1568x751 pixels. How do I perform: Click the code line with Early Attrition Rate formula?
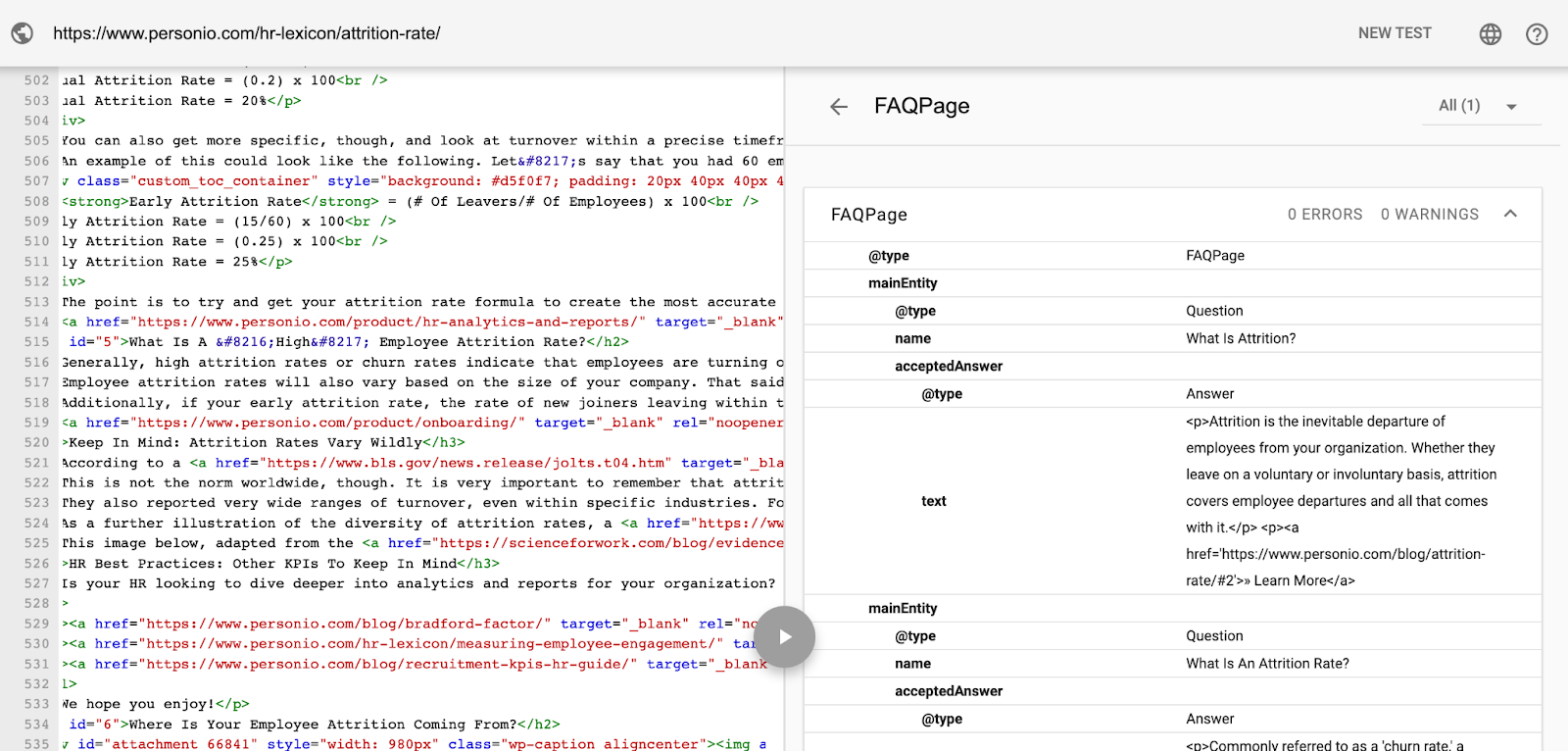click(411, 201)
